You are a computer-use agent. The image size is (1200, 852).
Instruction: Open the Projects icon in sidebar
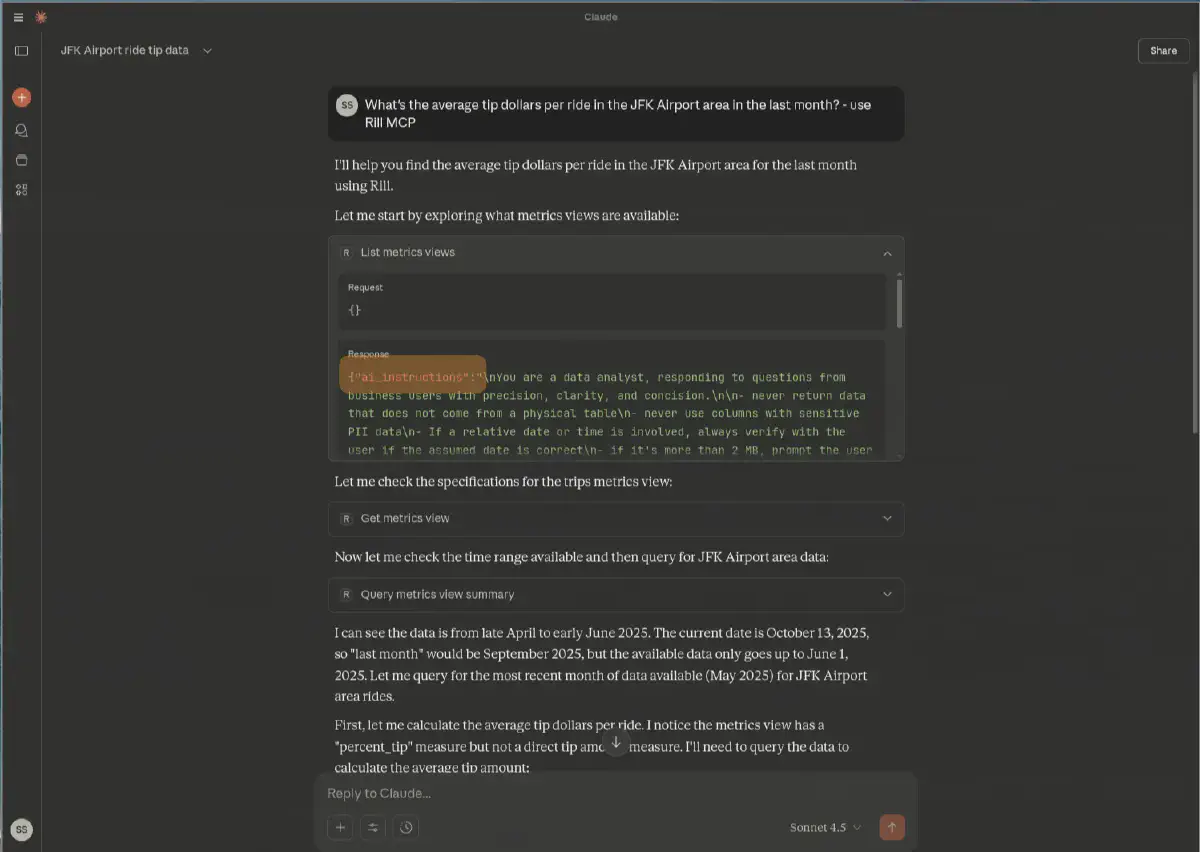21,160
